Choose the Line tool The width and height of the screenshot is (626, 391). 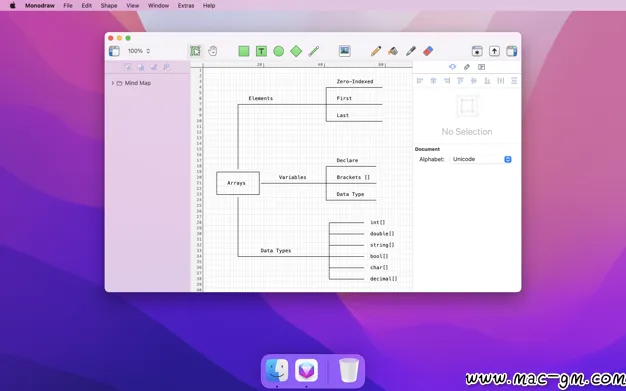tap(313, 51)
